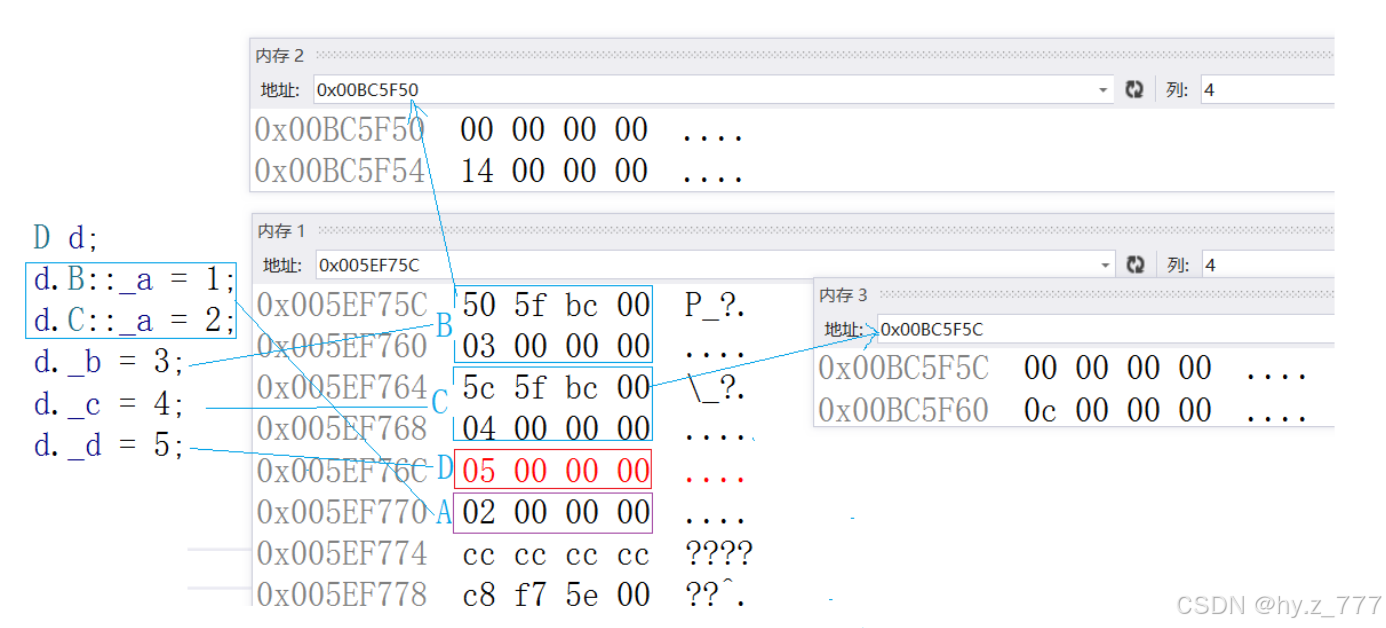The height and width of the screenshot is (628, 1386).
Task: Select memory row address 0x00BC5F50
Action: [x=340, y=130]
